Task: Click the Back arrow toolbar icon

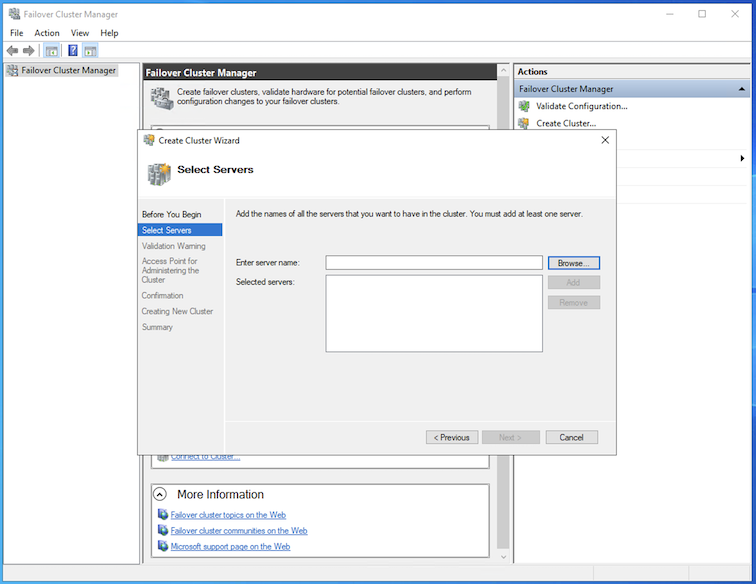Action: [x=13, y=51]
